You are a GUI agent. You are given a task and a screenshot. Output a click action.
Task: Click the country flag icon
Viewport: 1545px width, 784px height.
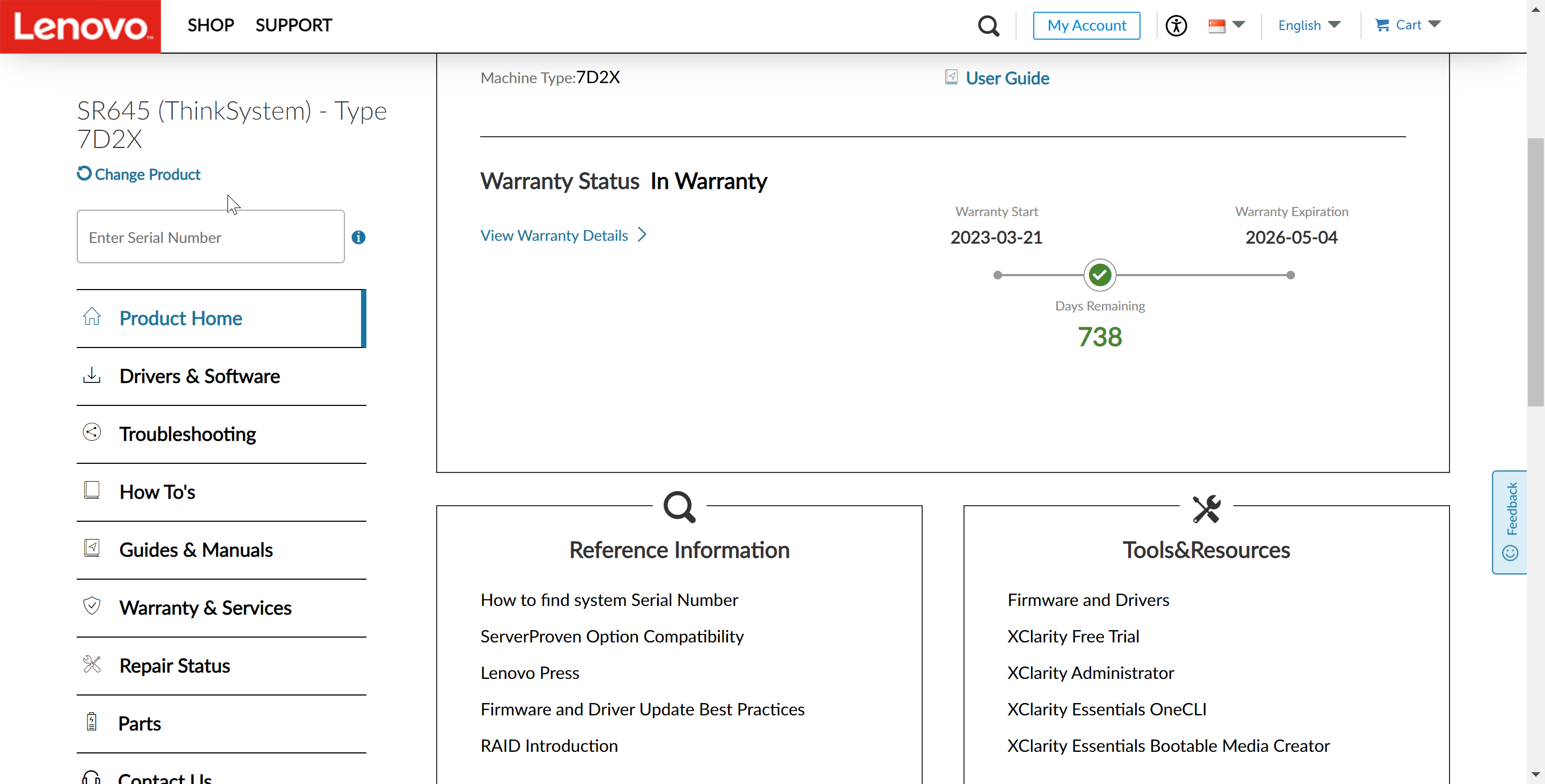1216,25
